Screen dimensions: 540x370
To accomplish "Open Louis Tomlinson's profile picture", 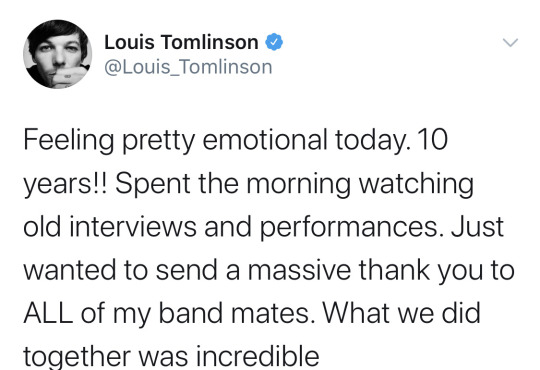I will (x=58, y=54).
